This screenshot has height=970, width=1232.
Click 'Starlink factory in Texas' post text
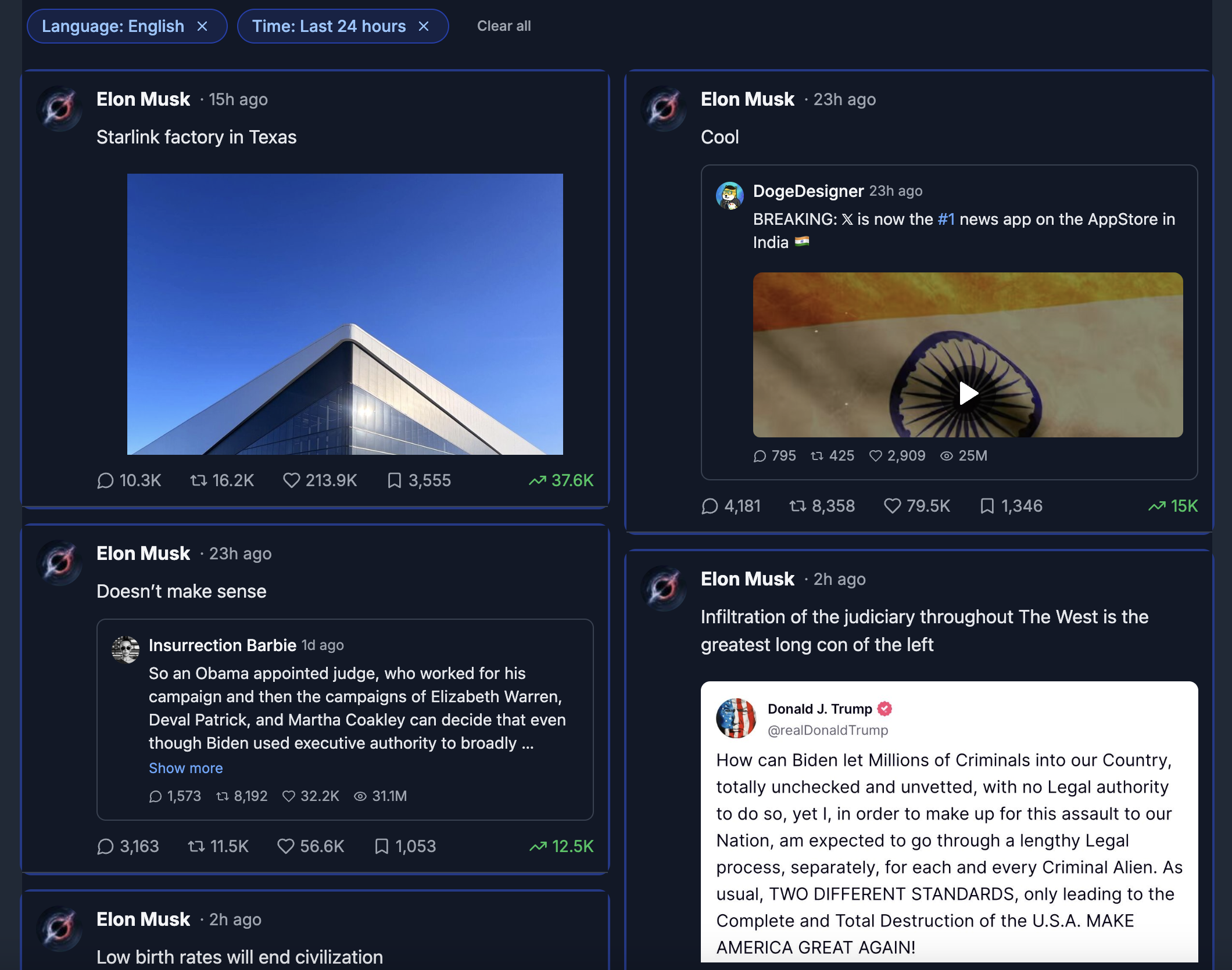[196, 137]
